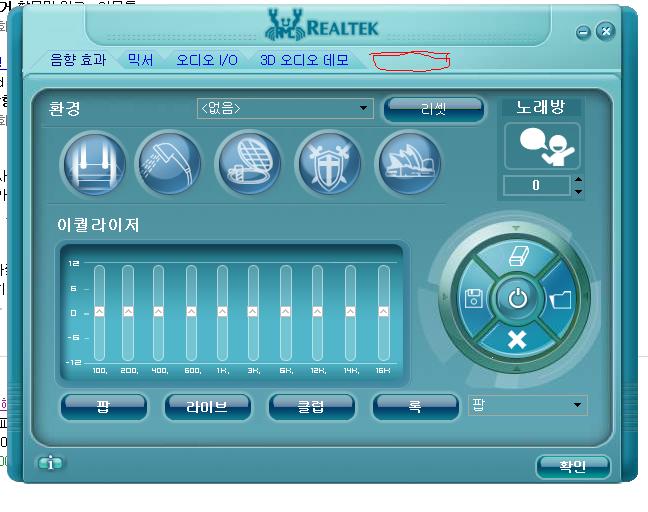Increase karaoke key with up arrow
The width and height of the screenshot is (648, 512).
[578, 179]
